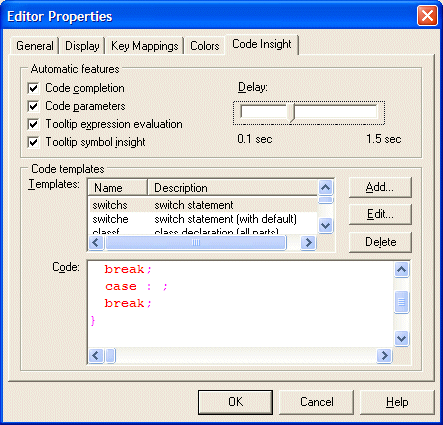
Task: Click the code box horizontal scrollbar thumb
Action: coord(110,355)
